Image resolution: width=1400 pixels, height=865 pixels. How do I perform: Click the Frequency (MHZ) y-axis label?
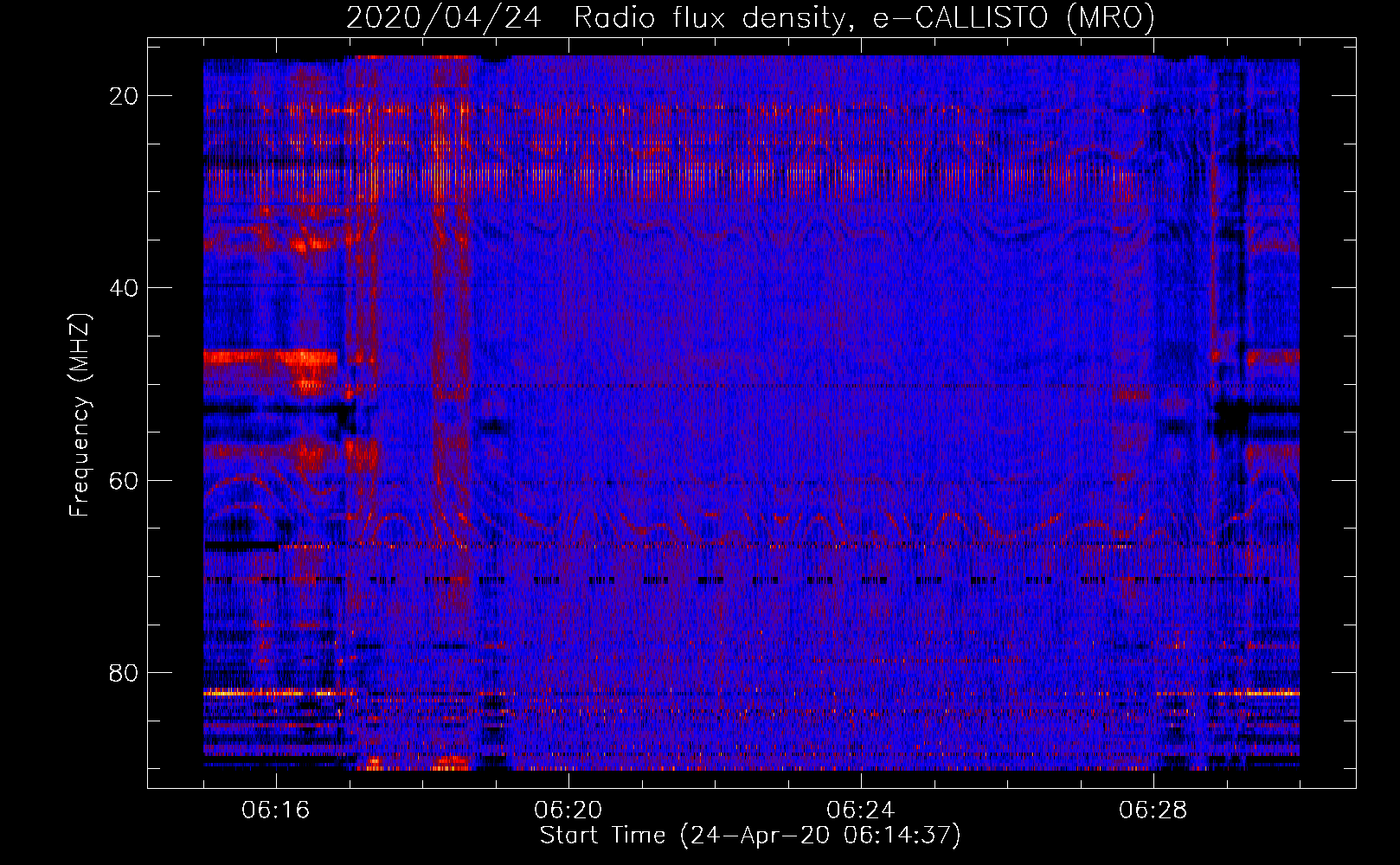[x=80, y=415]
